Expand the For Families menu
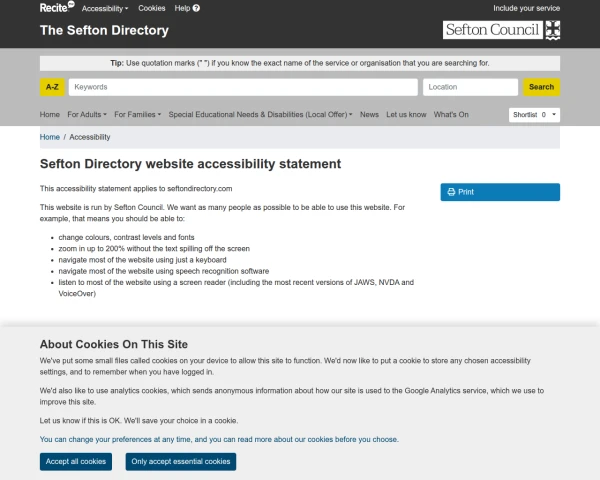Viewport: 600px width, 480px height. 137,115
